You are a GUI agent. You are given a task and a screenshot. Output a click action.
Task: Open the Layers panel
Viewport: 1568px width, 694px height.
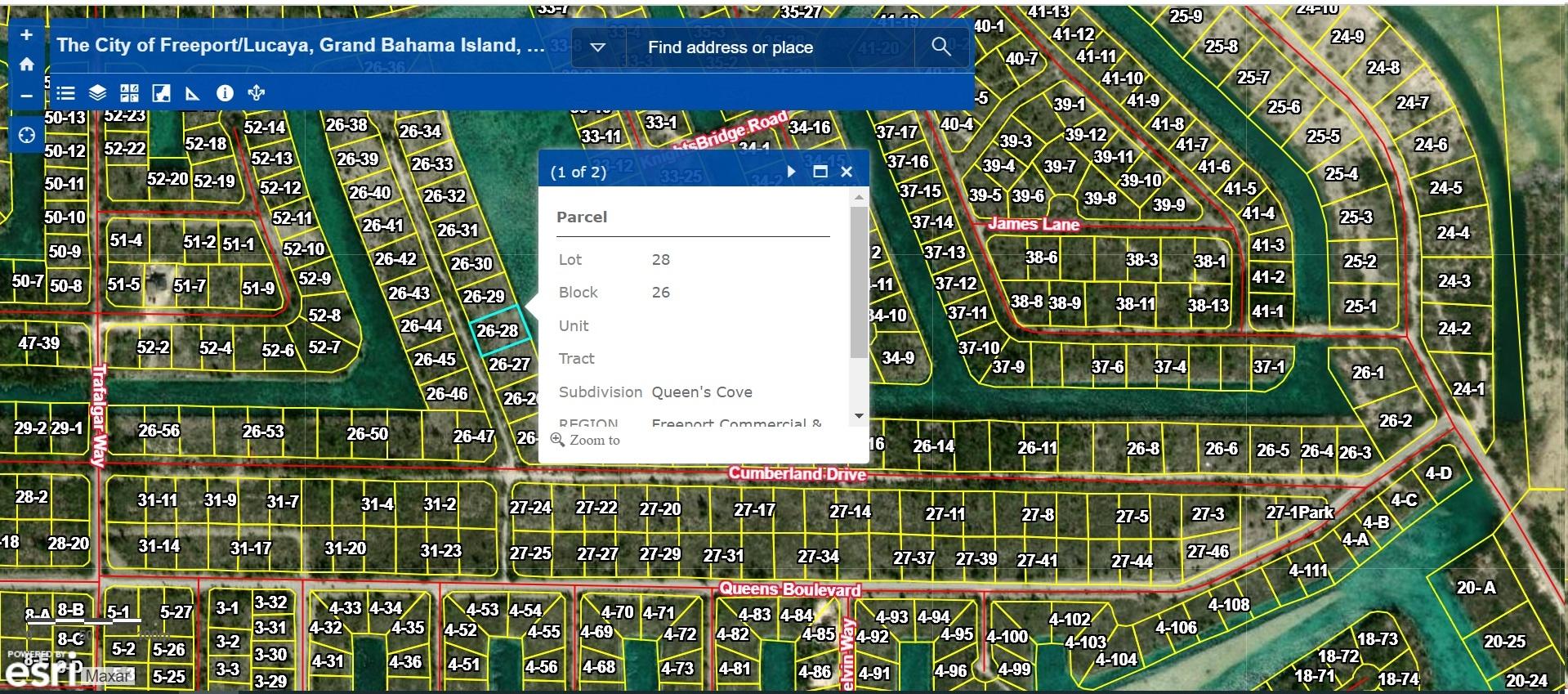pos(97,93)
